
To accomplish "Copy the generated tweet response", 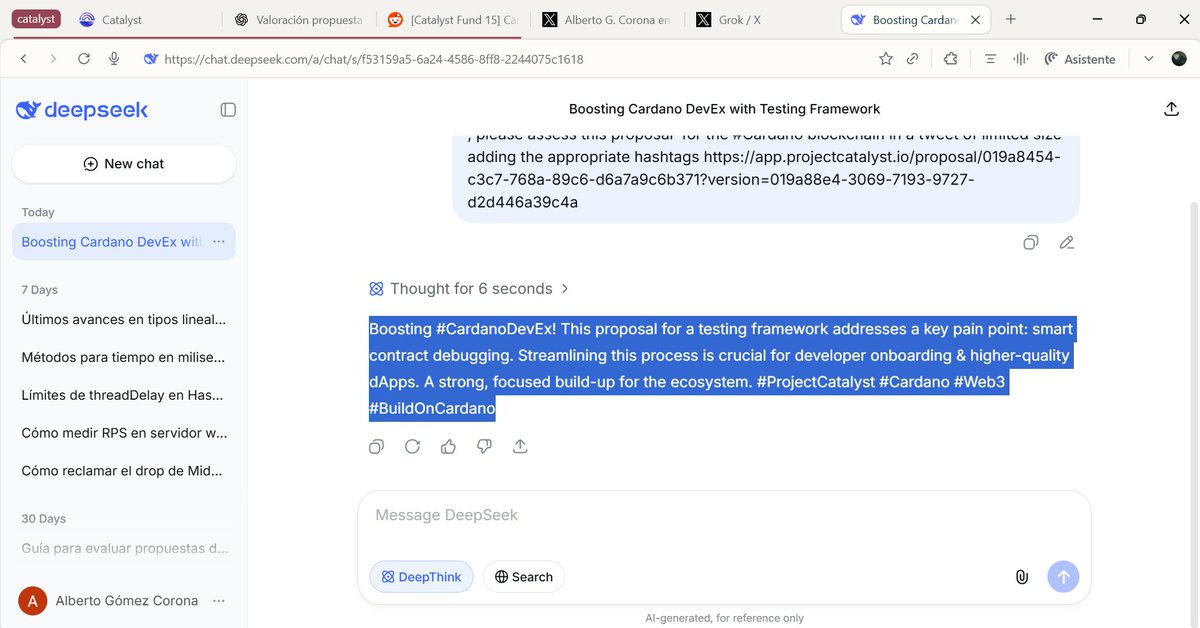I will (376, 446).
